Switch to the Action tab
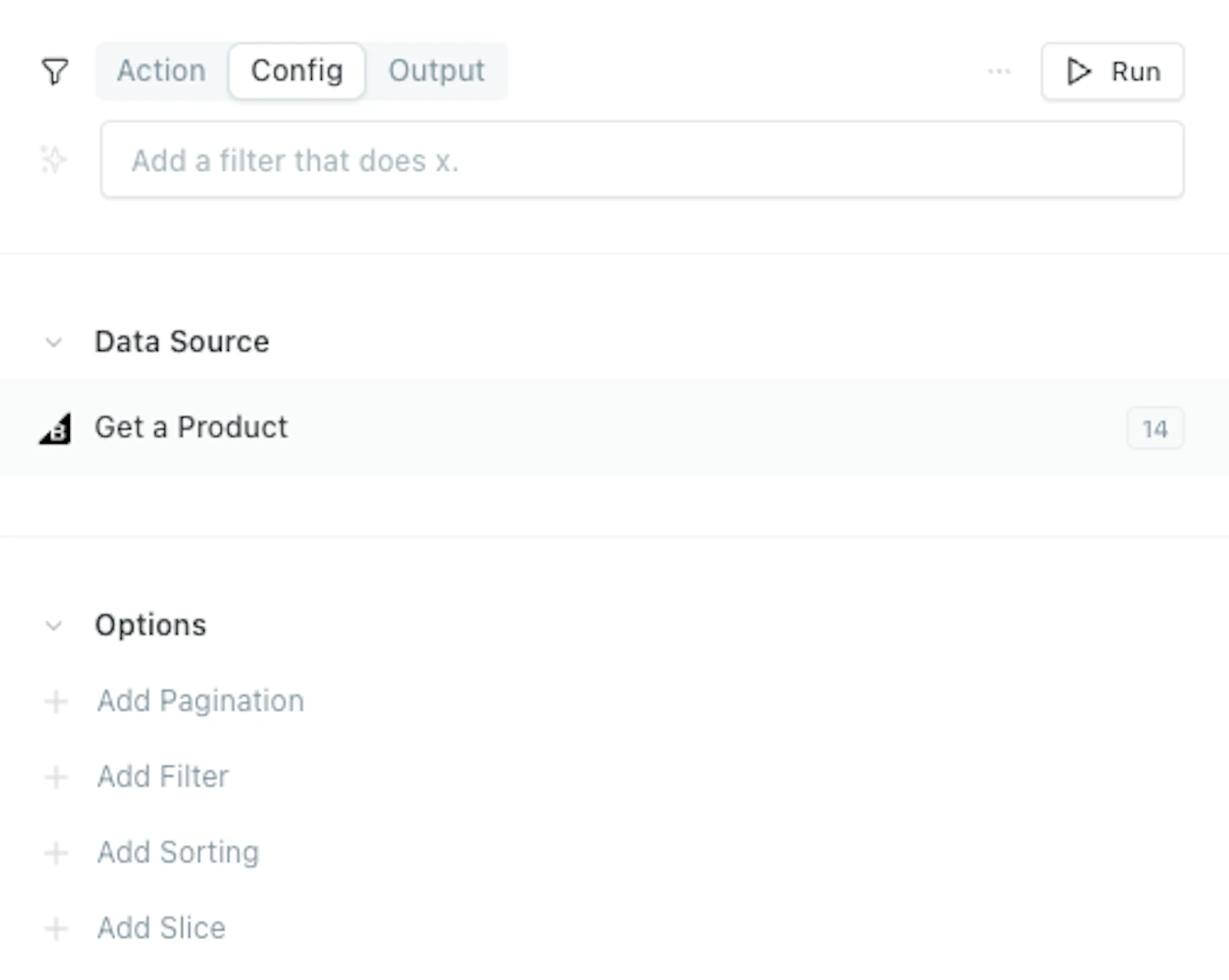Image resolution: width=1229 pixels, height=980 pixels. point(161,71)
